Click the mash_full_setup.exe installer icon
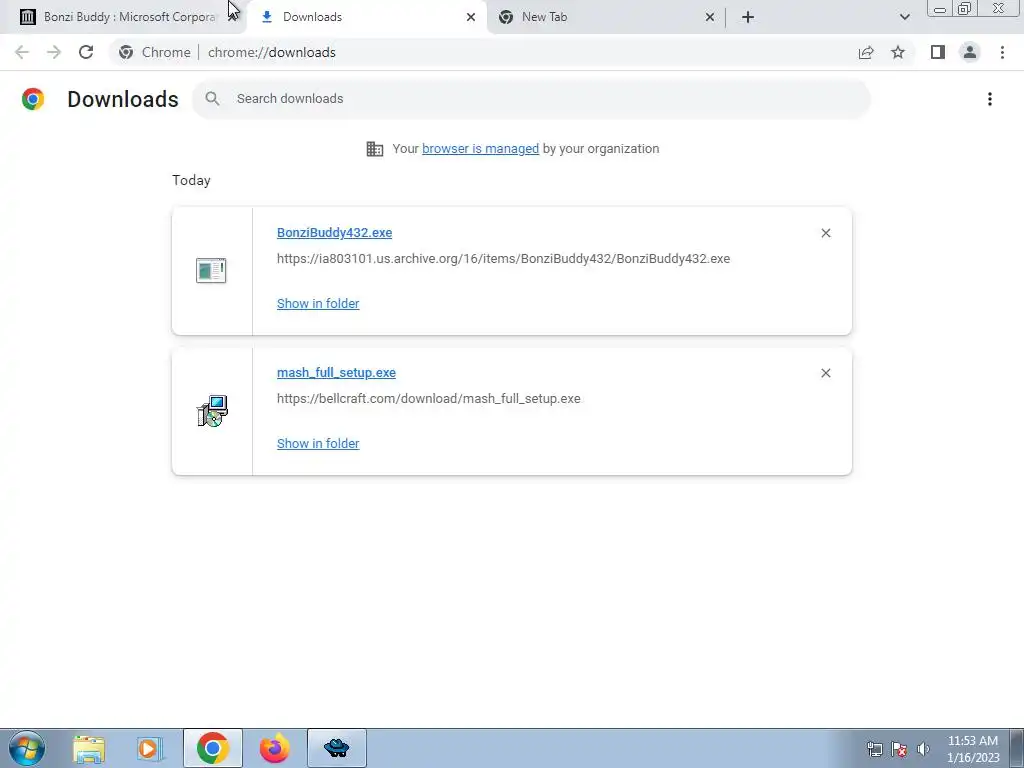 (212, 411)
